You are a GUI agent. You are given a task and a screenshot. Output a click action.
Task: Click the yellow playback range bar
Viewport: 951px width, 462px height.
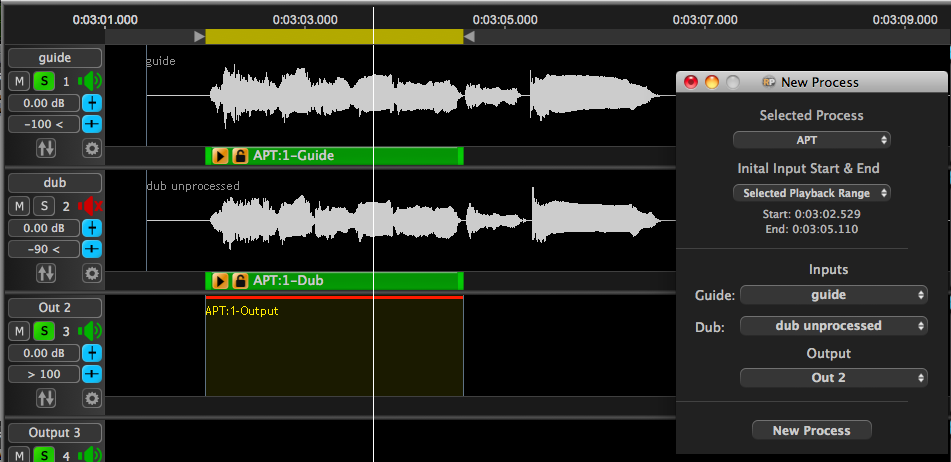coord(334,37)
